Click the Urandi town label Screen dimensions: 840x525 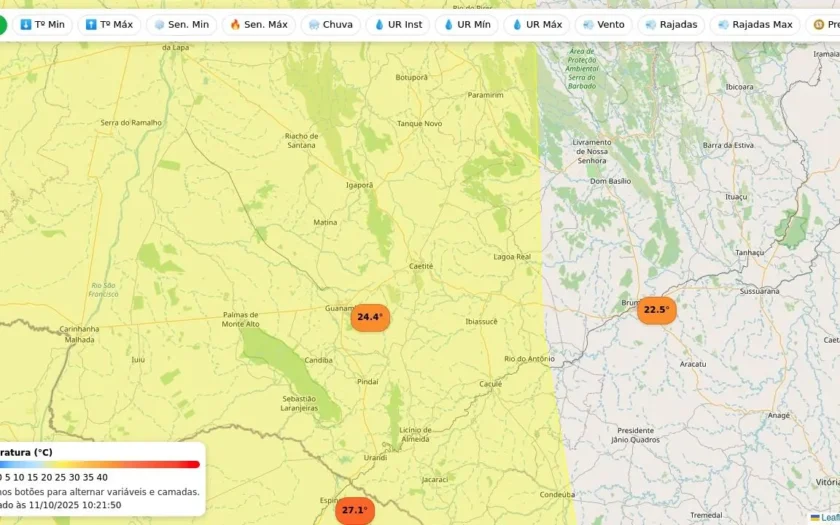point(375,458)
